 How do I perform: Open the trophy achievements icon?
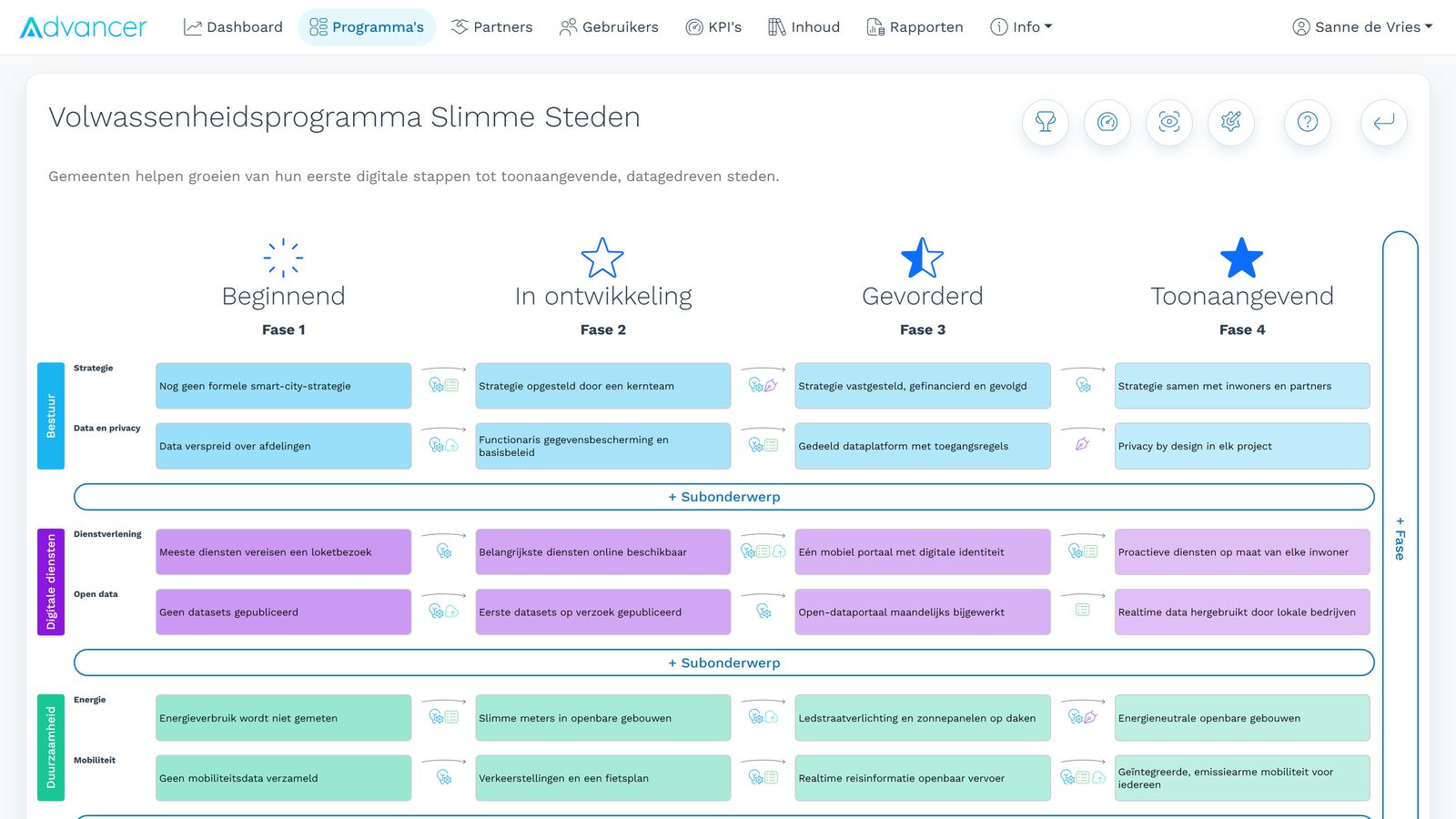[1046, 122]
